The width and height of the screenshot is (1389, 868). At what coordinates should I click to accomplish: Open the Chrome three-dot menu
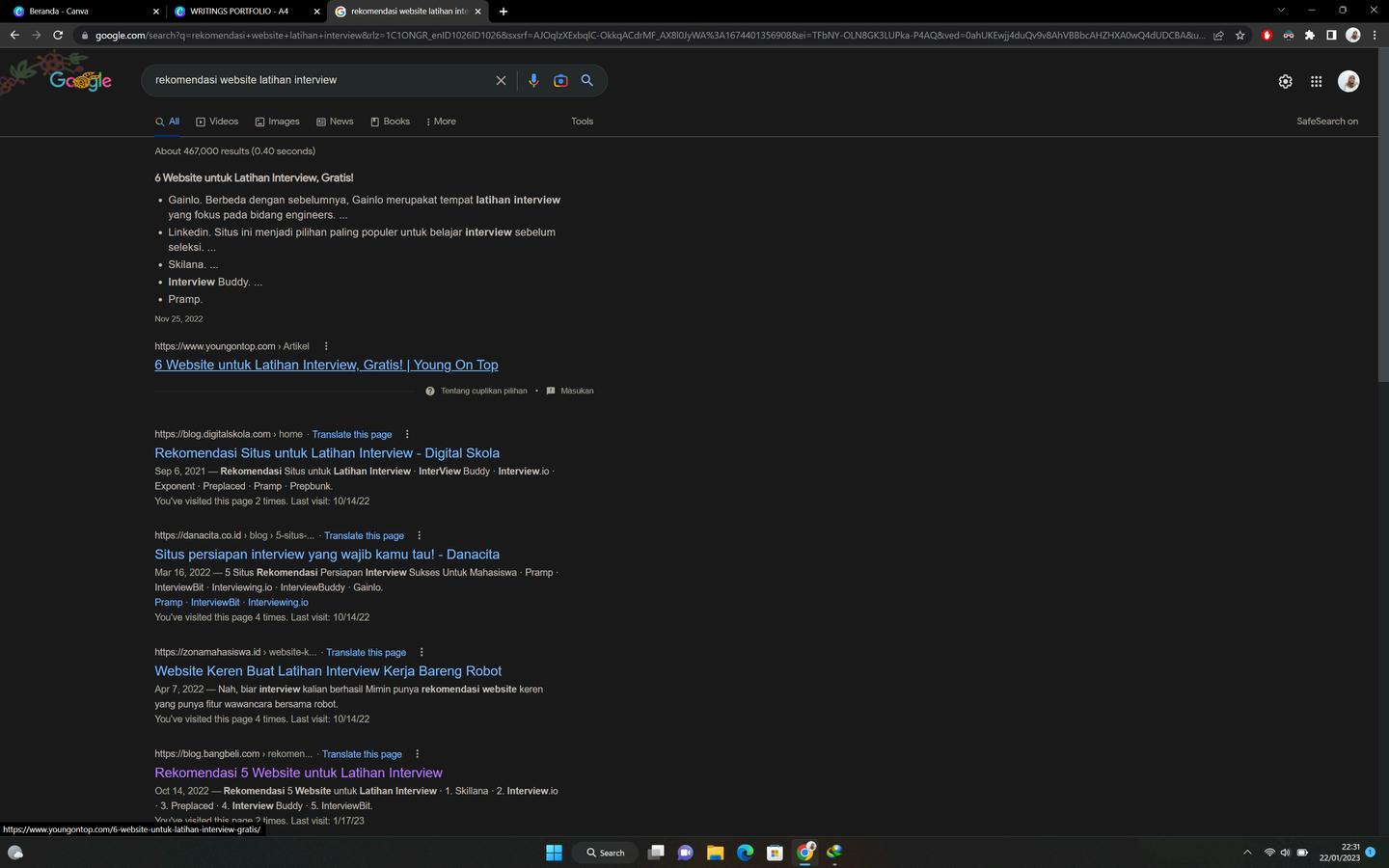click(x=1375, y=35)
